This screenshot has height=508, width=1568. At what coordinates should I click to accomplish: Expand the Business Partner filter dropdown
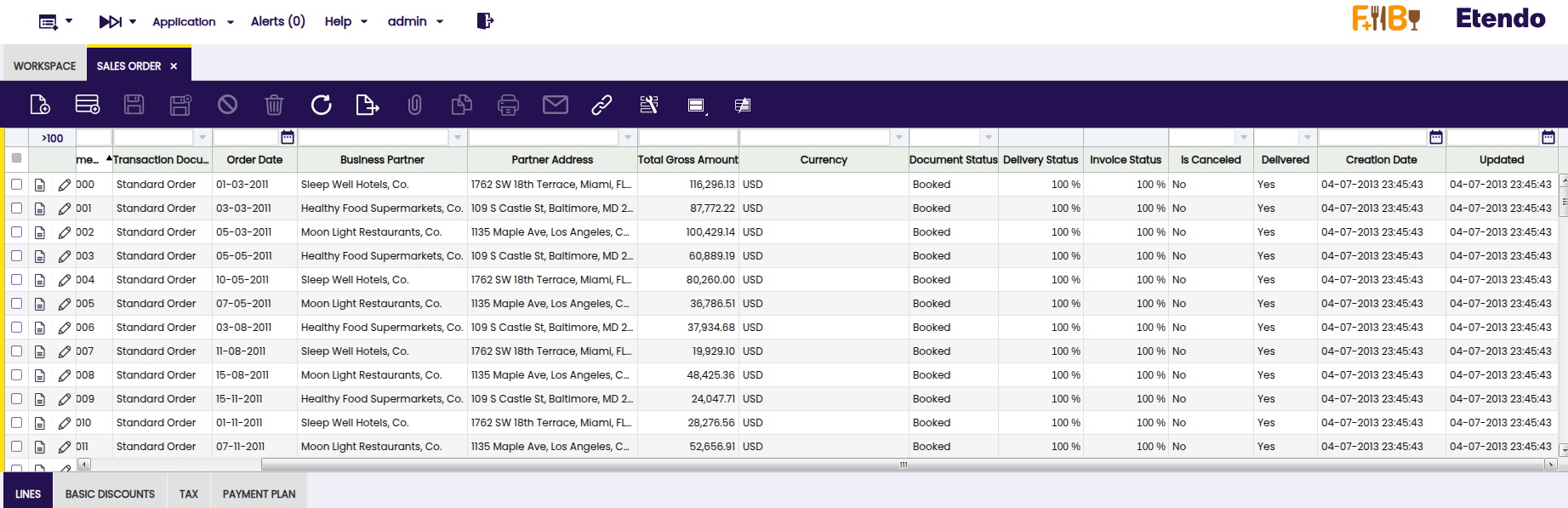[x=458, y=137]
